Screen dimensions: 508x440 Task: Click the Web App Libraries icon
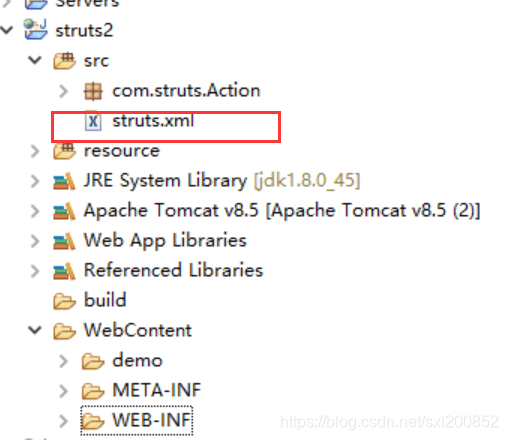[64, 241]
